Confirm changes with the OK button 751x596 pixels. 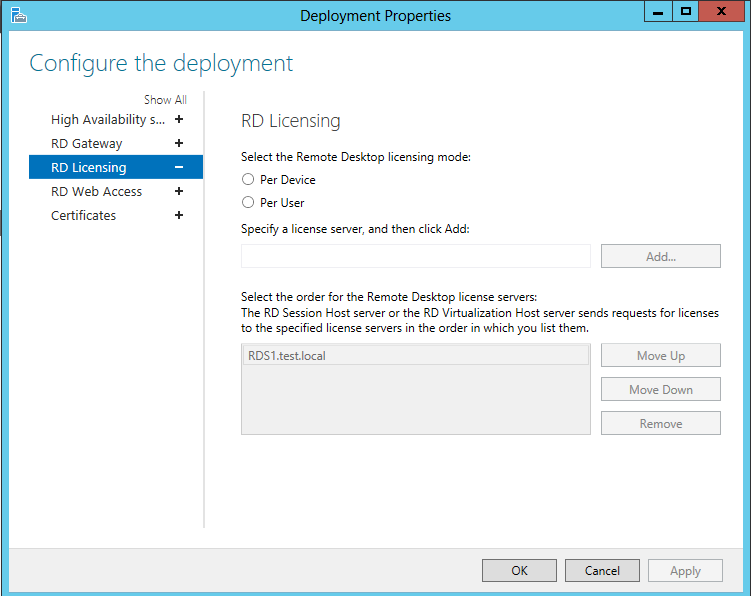tap(519, 571)
